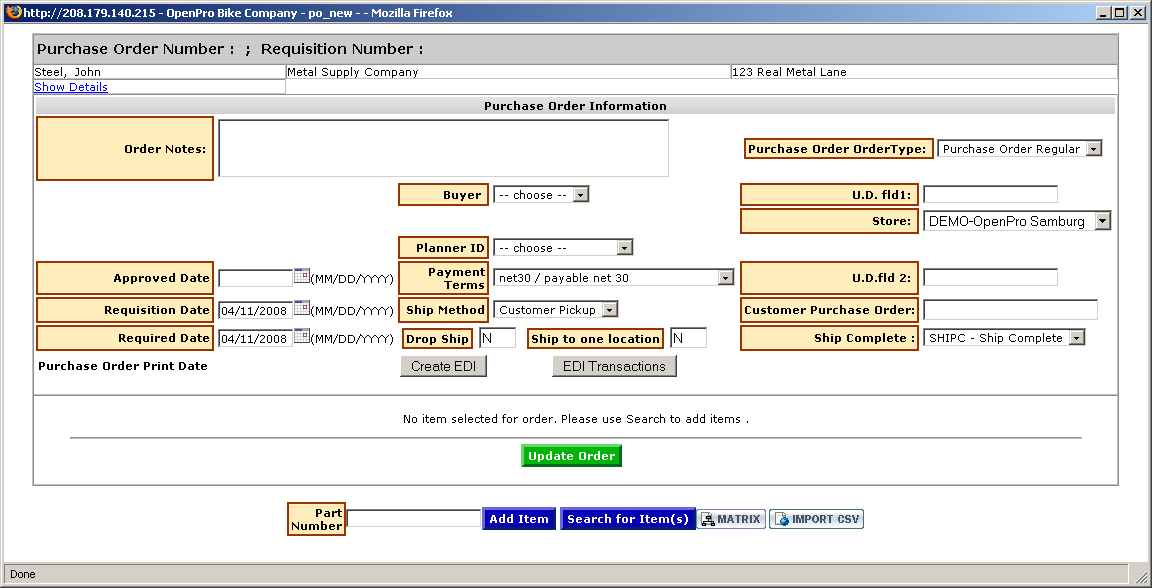Click the Firefox icon in title bar
Viewport: 1152px width, 588px height.
[12, 13]
